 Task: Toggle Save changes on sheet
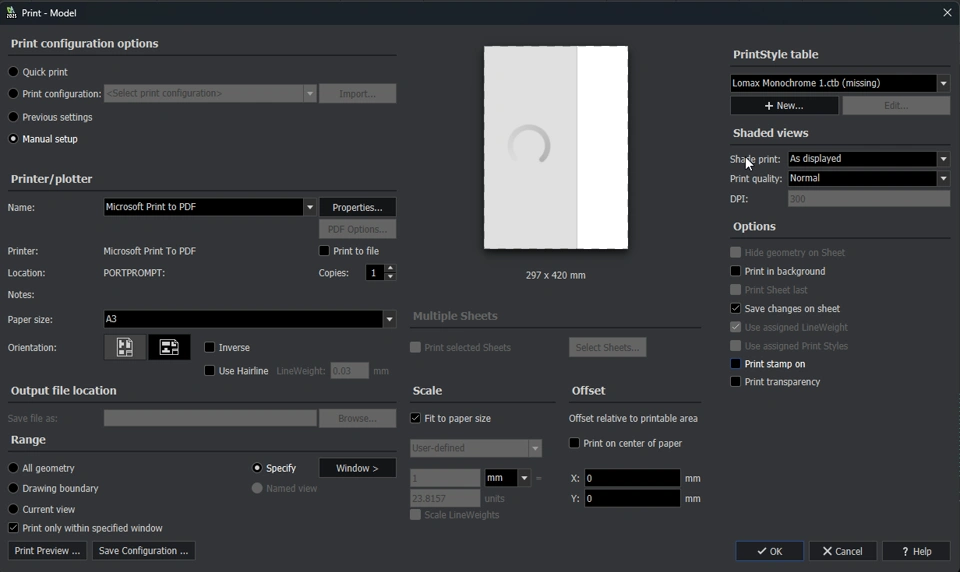[x=735, y=308]
